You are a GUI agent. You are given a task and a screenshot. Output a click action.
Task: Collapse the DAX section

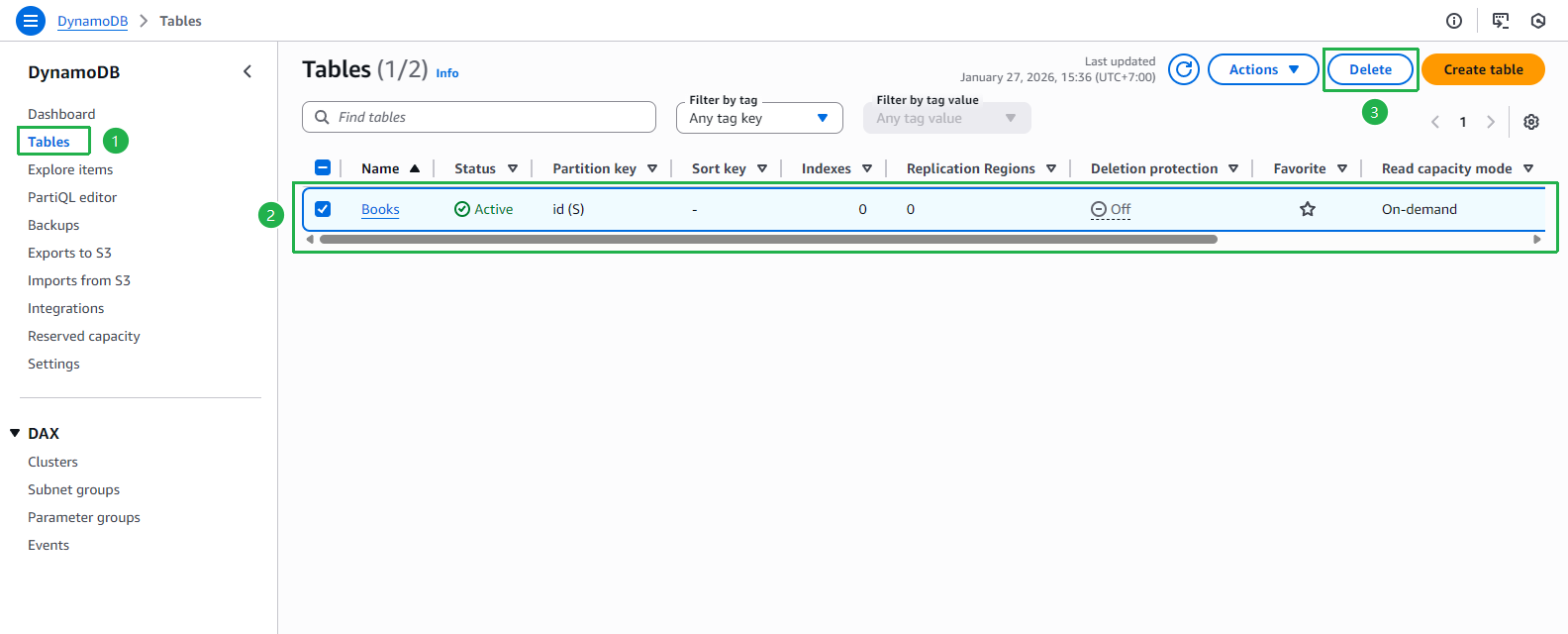pyautogui.click(x=15, y=433)
